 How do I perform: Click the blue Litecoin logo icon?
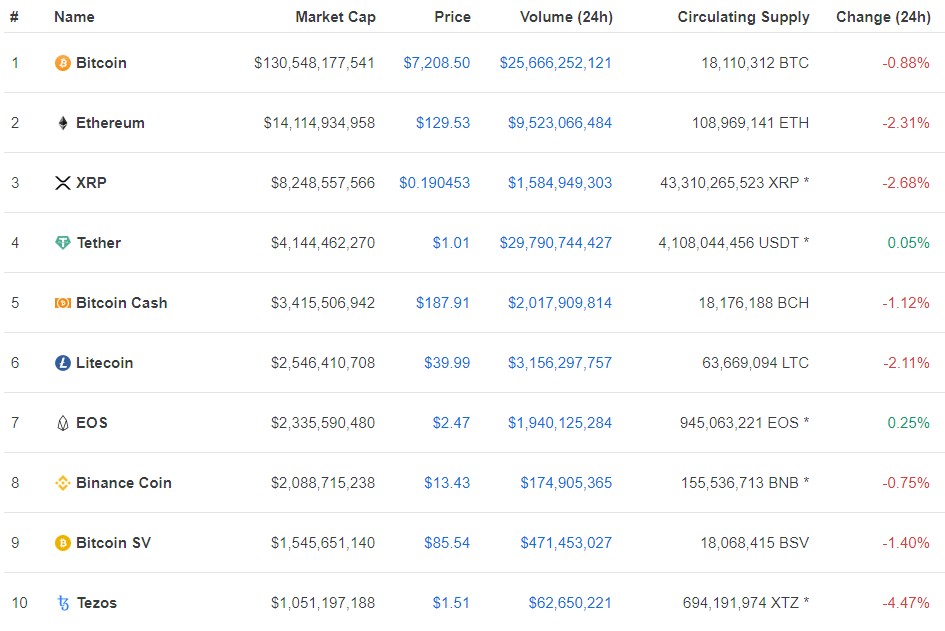pyautogui.click(x=63, y=363)
